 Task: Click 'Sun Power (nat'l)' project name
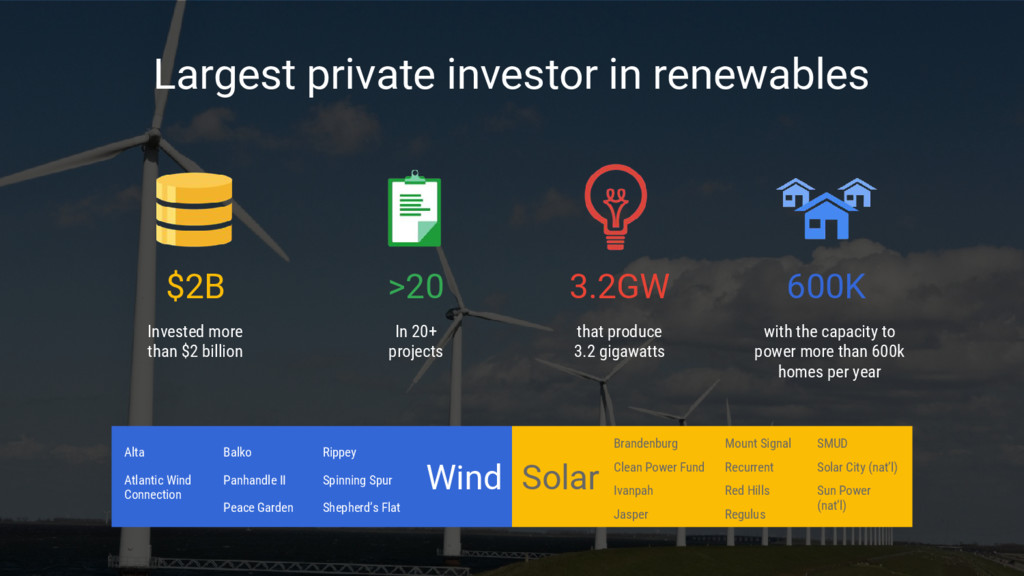pos(843,498)
